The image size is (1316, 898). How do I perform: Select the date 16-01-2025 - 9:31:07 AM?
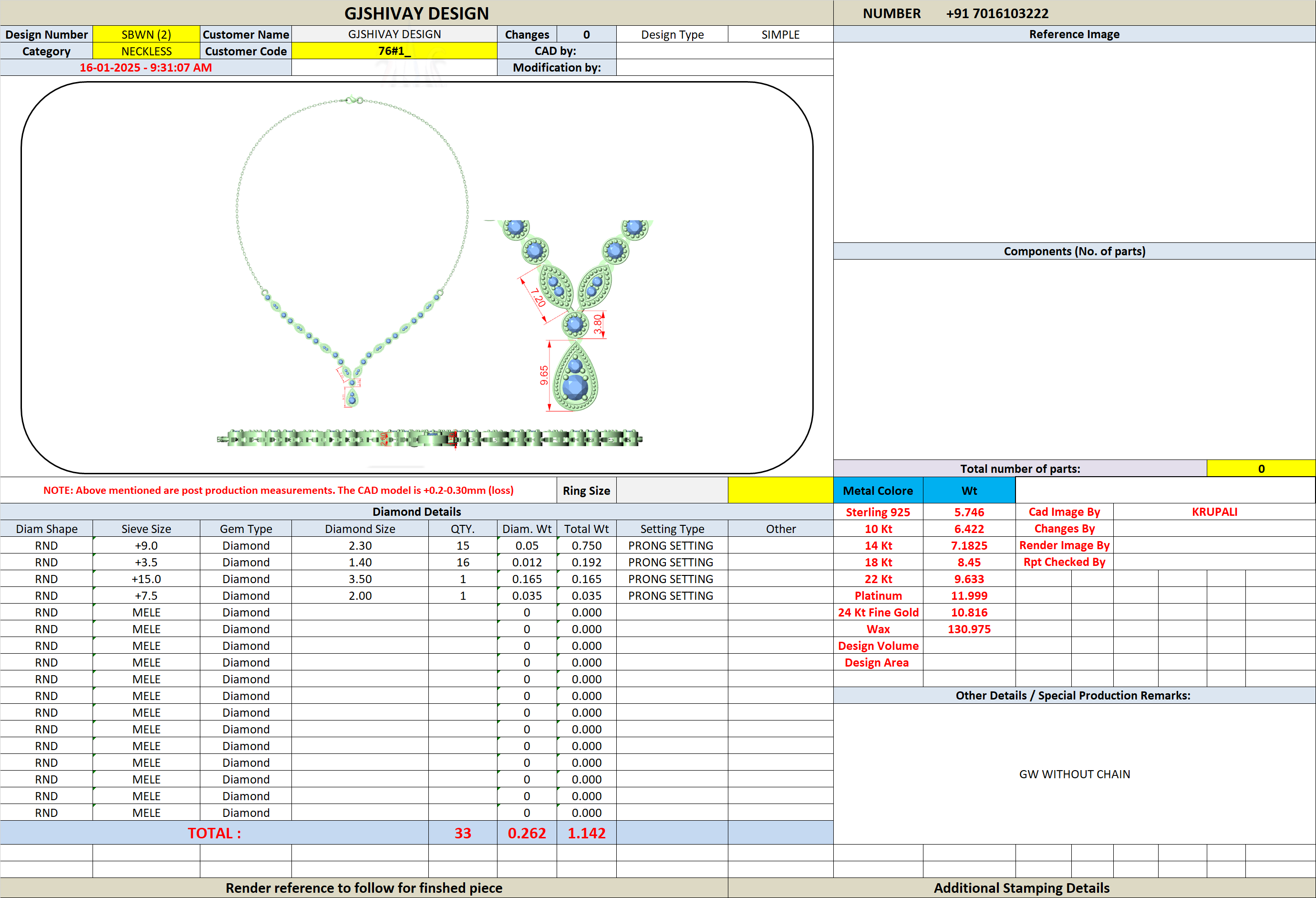(145, 67)
